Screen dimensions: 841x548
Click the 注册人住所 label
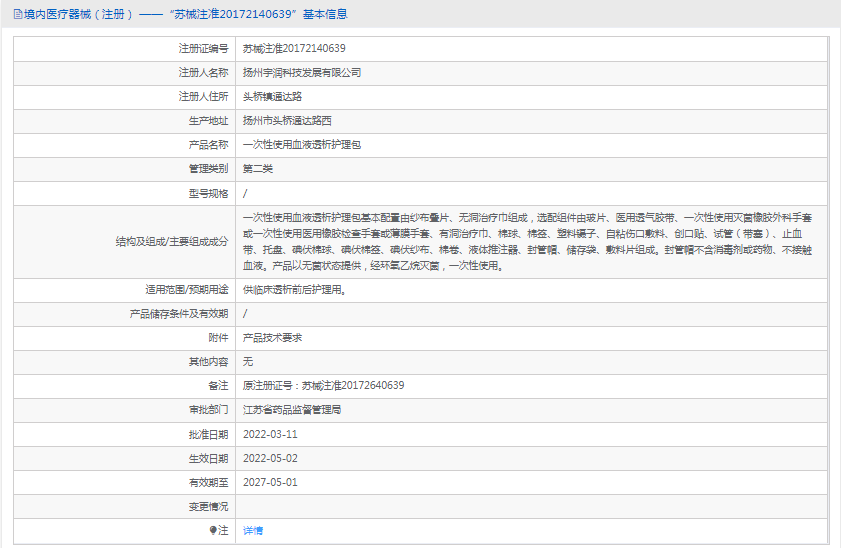pyautogui.click(x=203, y=97)
